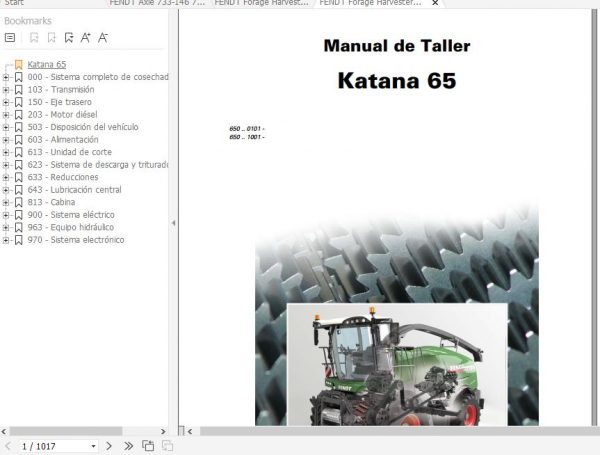This screenshot has height=455, width=600.
Task: Click the Bookmarks panel title
Action: pos(28,21)
